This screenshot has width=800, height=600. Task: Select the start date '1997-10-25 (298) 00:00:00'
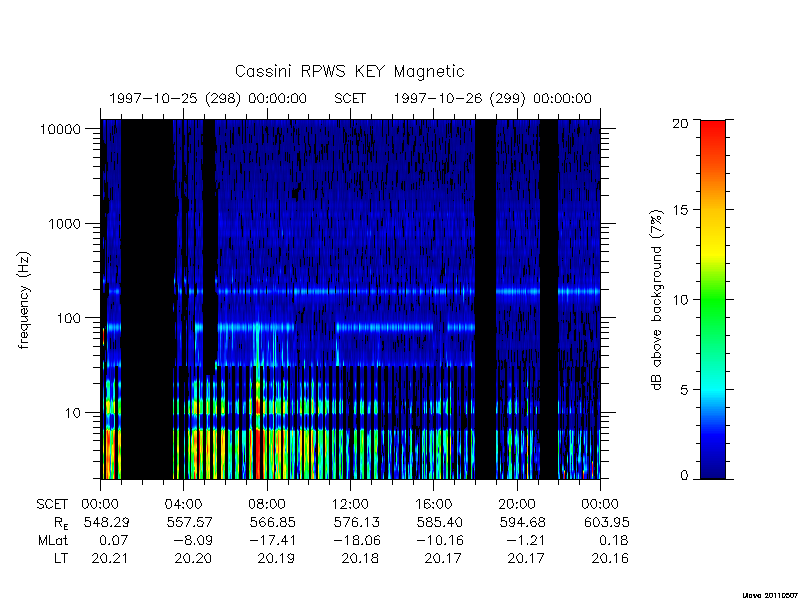(x=208, y=98)
